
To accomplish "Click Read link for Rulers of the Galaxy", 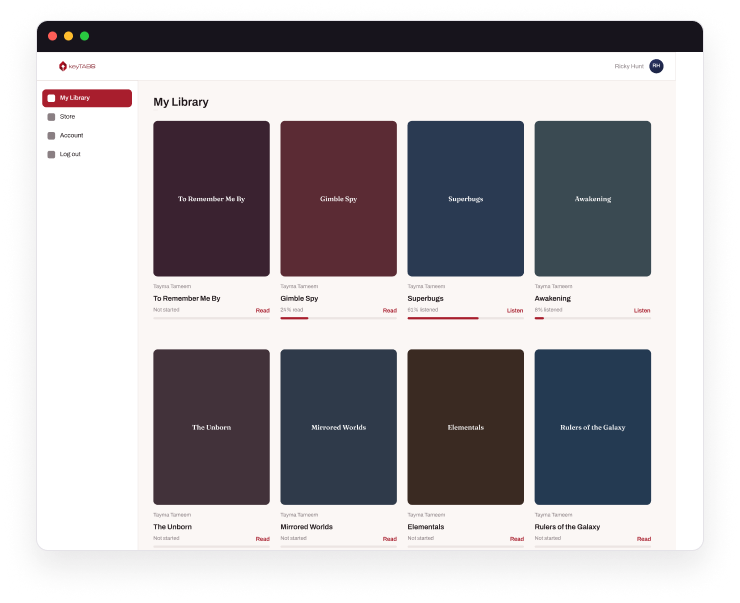I will [x=644, y=539].
